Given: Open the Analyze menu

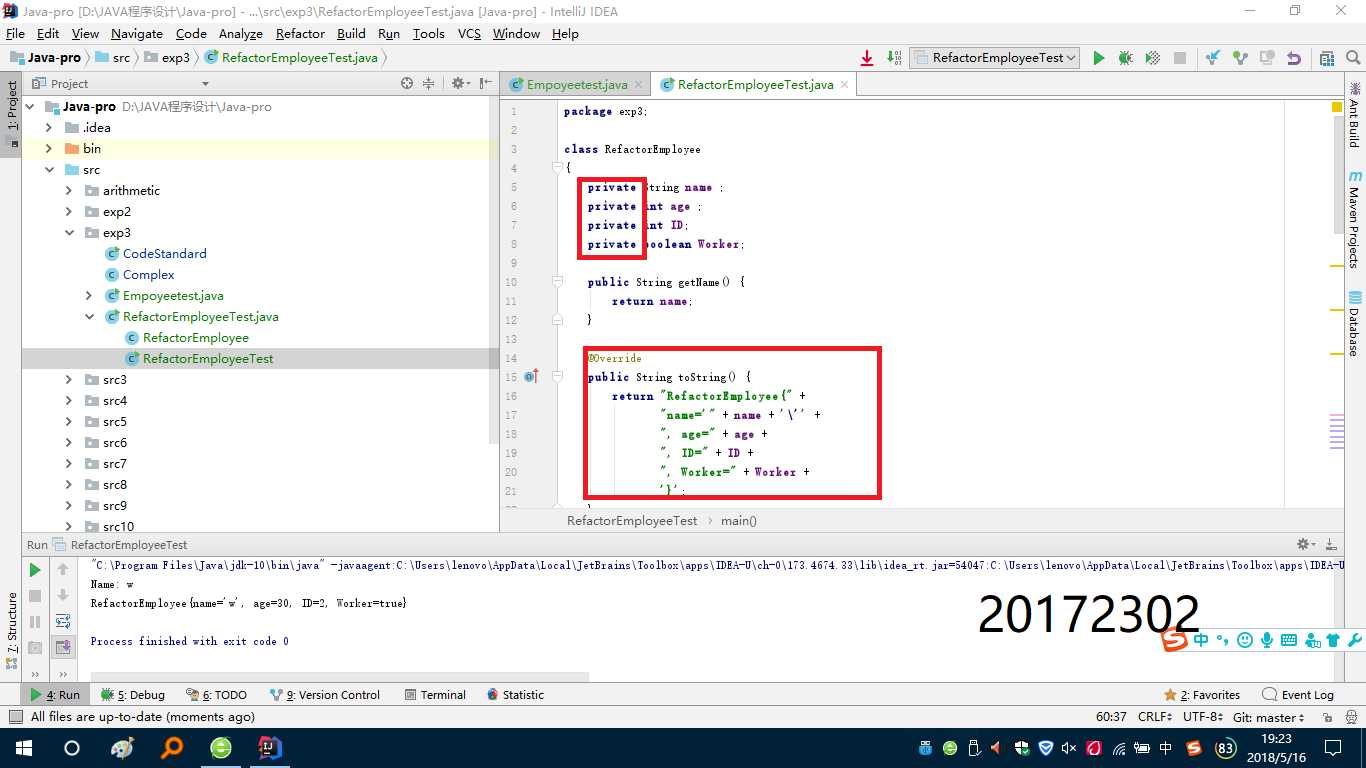Looking at the screenshot, I should click(240, 33).
